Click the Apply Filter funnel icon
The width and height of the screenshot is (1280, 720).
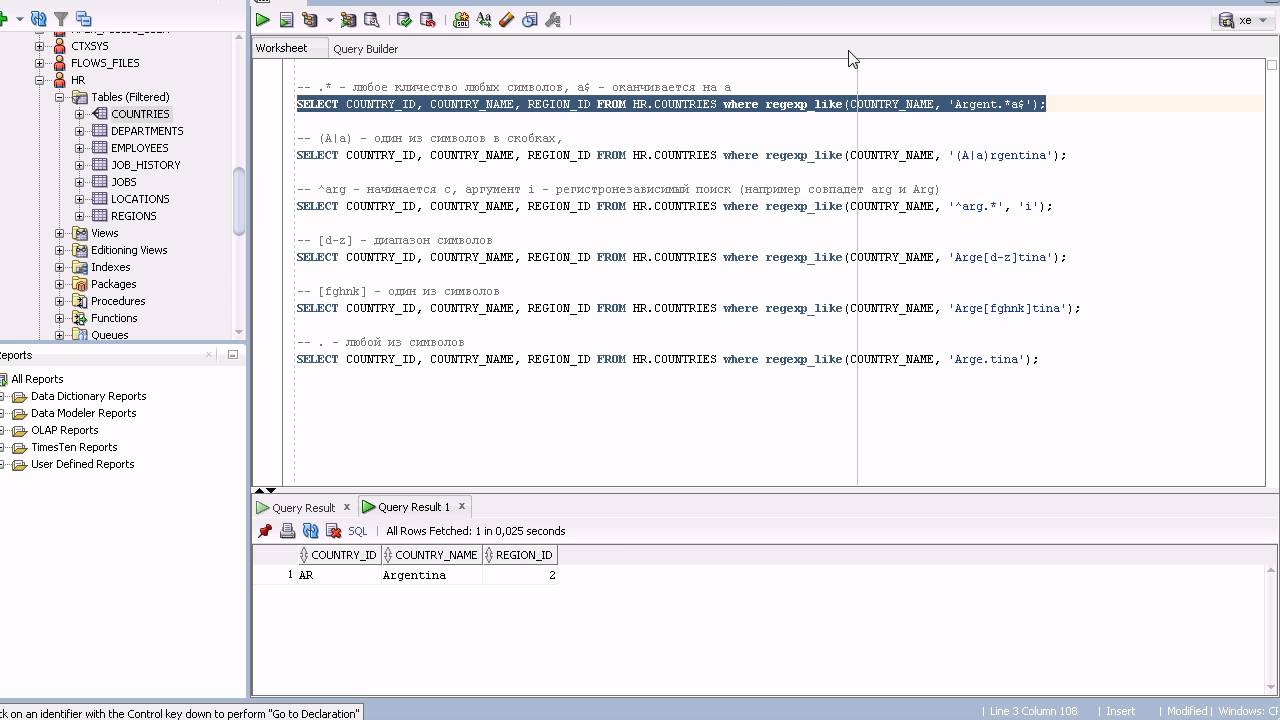61,19
